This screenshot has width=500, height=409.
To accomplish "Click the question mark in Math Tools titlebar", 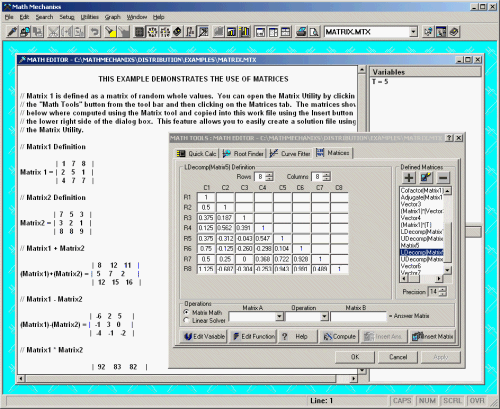I will tap(449, 138).
